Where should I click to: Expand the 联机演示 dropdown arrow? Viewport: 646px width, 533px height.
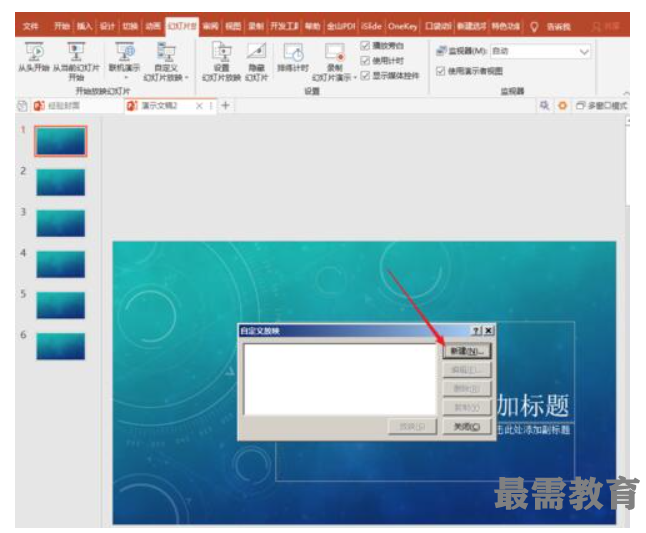126,77
